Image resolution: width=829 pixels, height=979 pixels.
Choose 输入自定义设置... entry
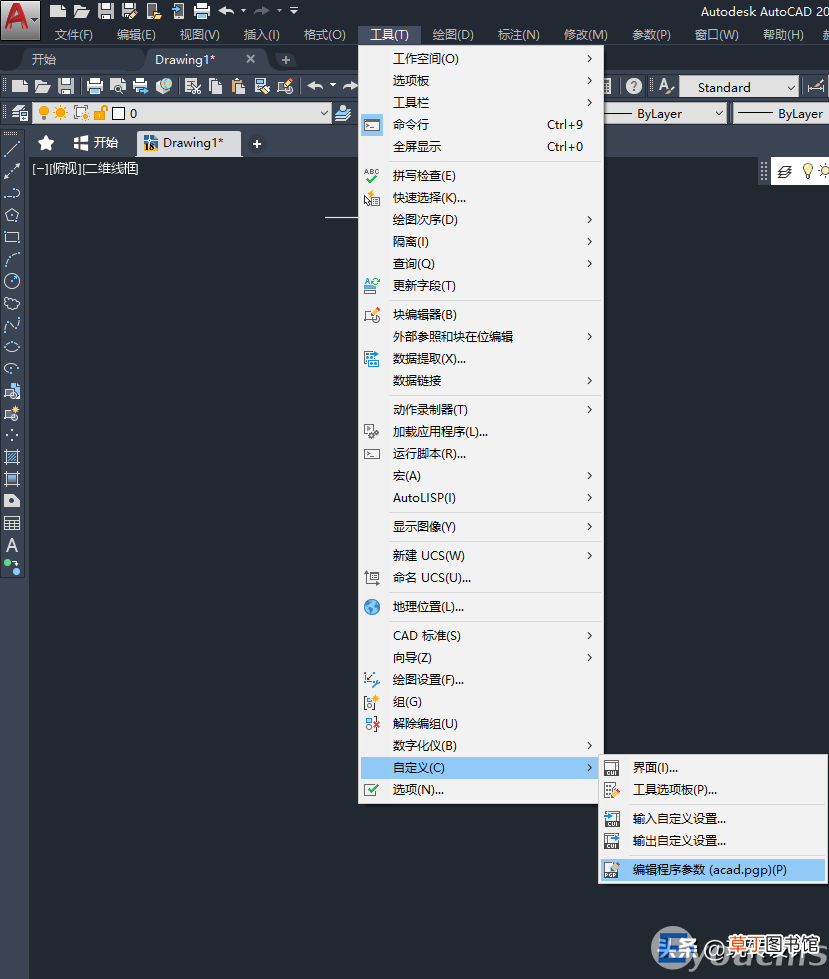click(x=713, y=819)
